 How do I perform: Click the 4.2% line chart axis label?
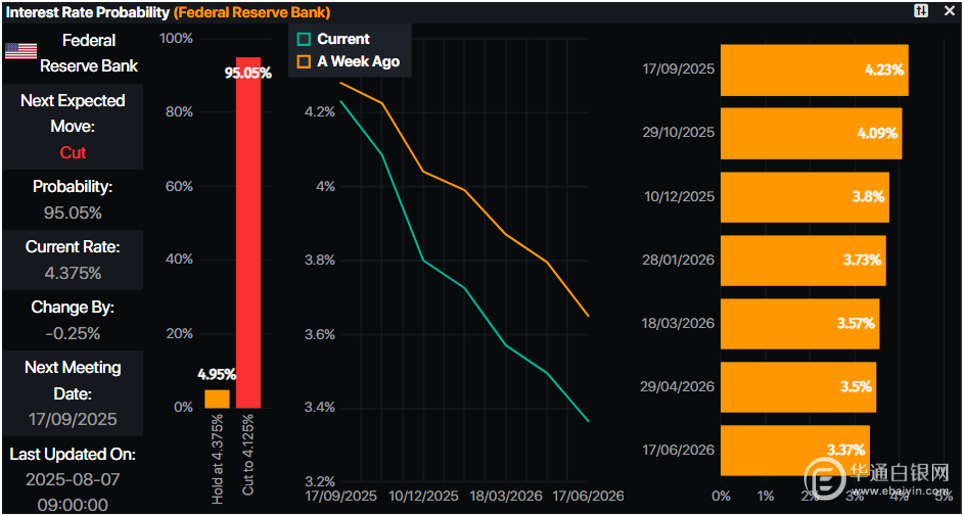(x=320, y=113)
